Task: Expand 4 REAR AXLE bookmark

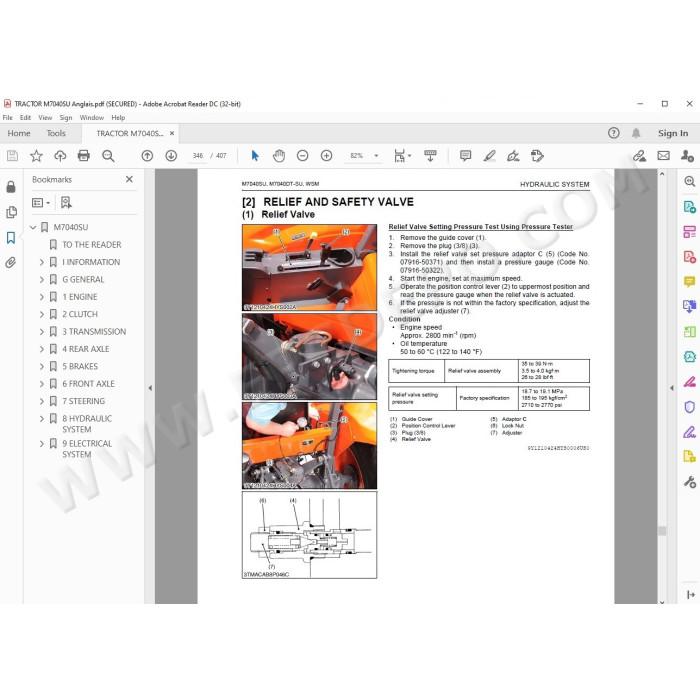Action: 42,349
